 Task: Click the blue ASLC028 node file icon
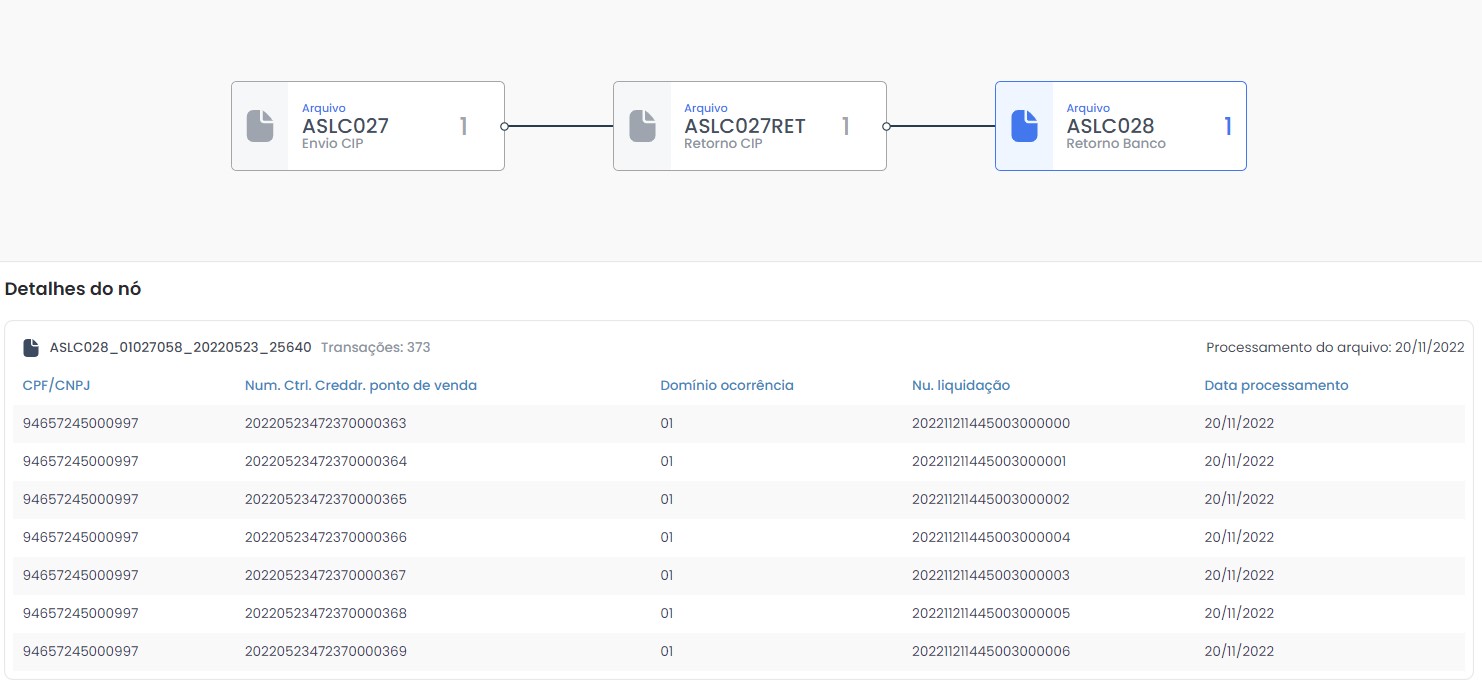pyautogui.click(x=1024, y=126)
